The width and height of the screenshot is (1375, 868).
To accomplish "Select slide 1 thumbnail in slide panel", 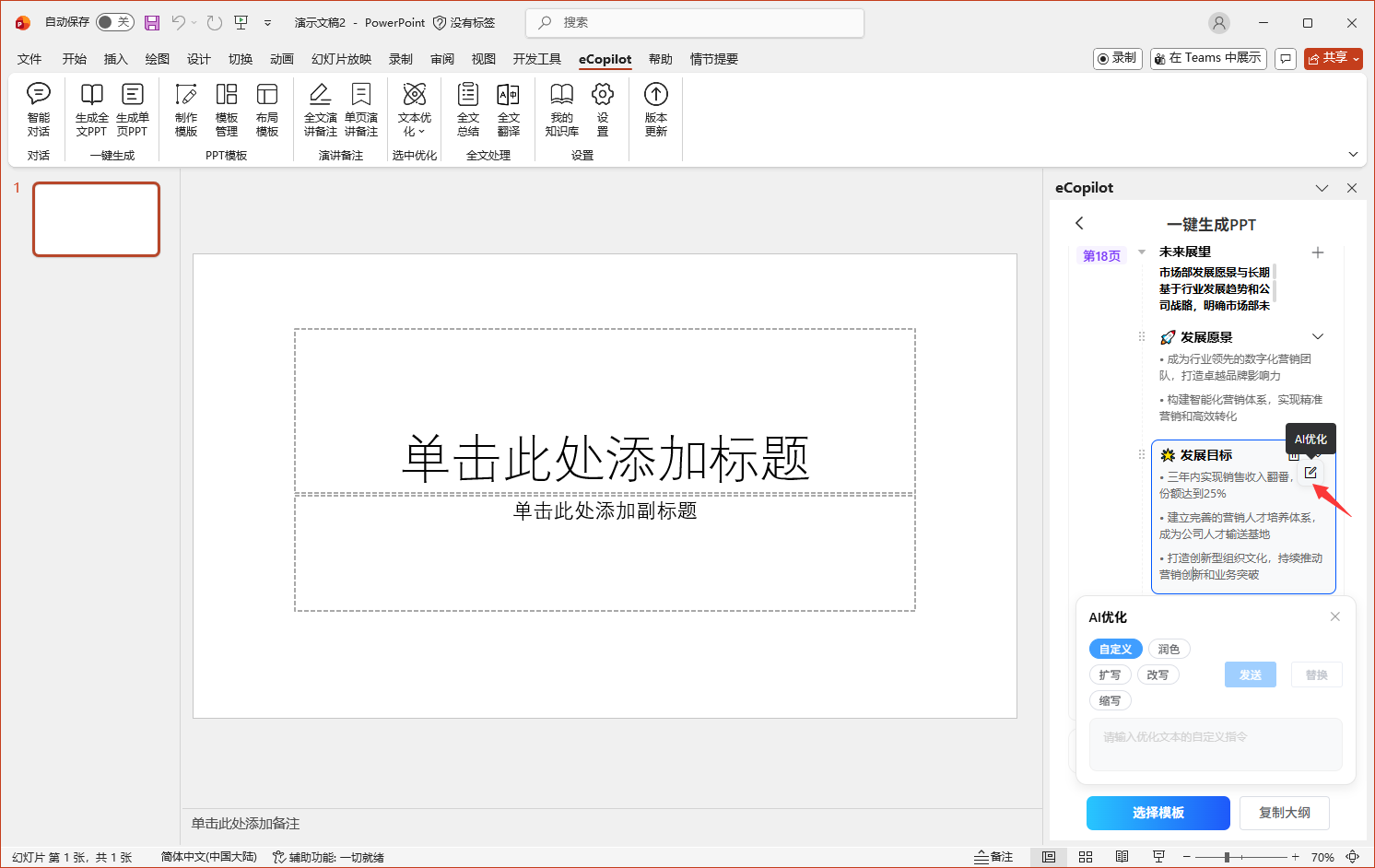I will (96, 219).
